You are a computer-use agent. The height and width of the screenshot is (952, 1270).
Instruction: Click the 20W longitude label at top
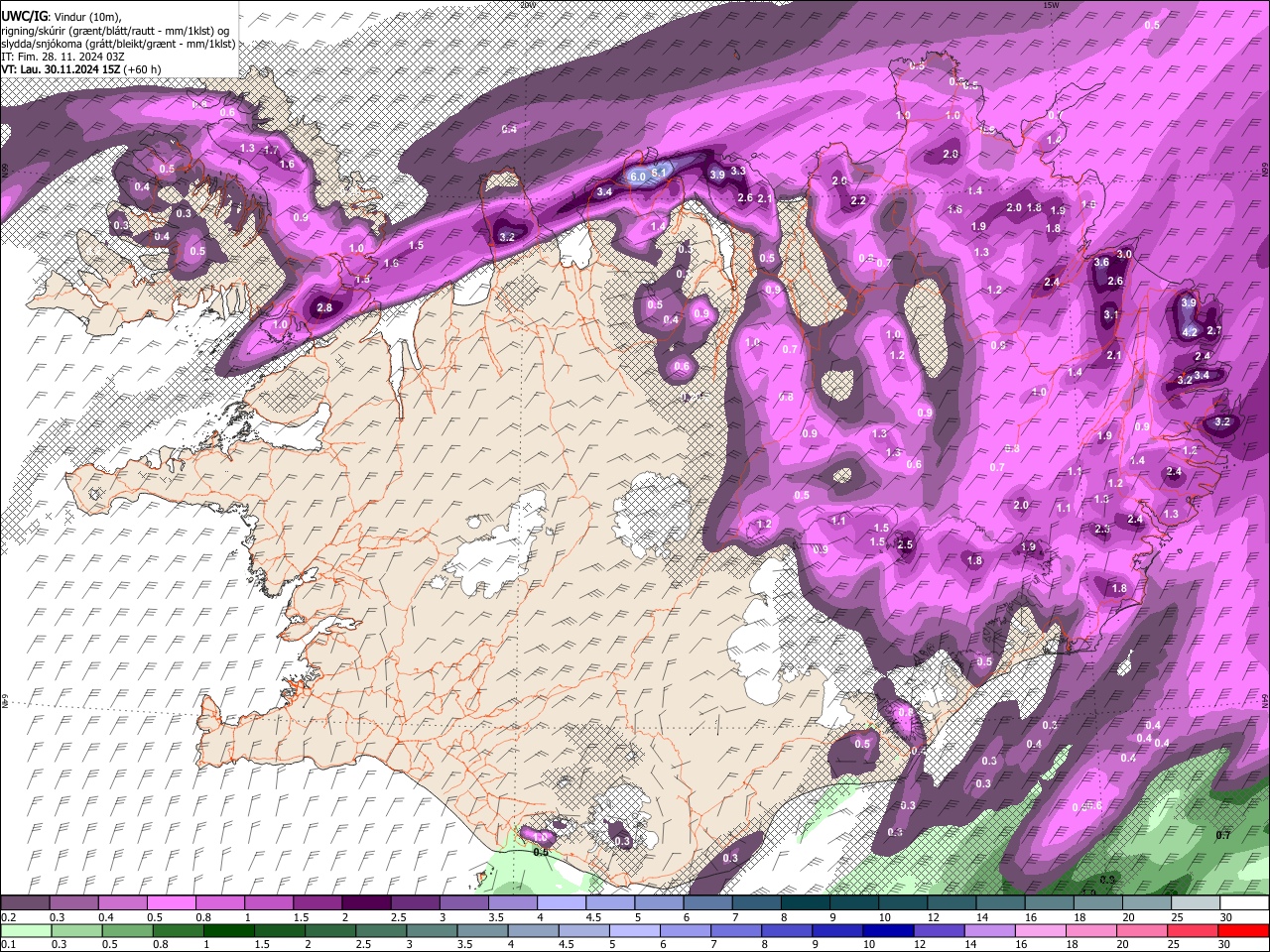(527, 5)
